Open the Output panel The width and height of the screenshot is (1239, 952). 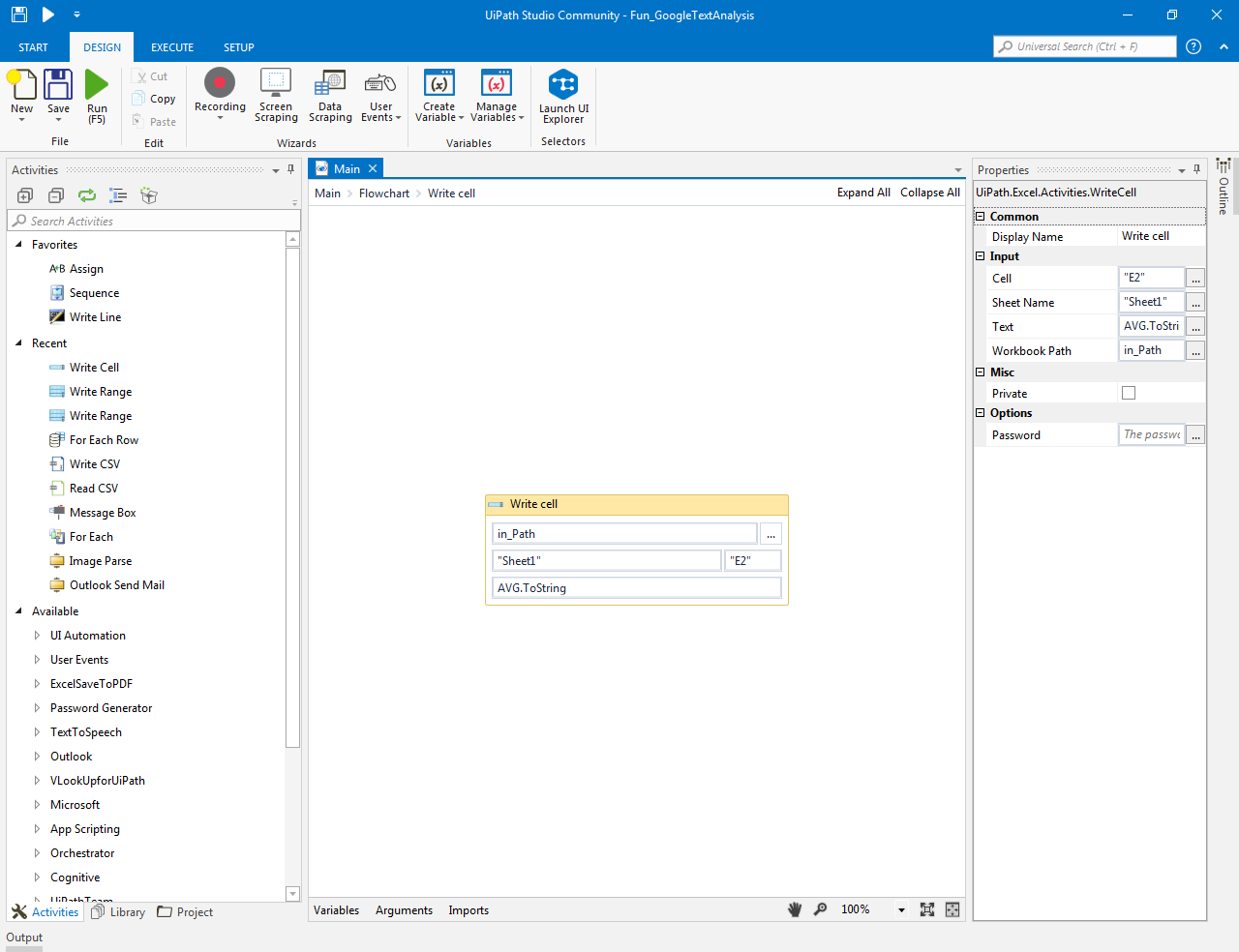click(x=24, y=937)
